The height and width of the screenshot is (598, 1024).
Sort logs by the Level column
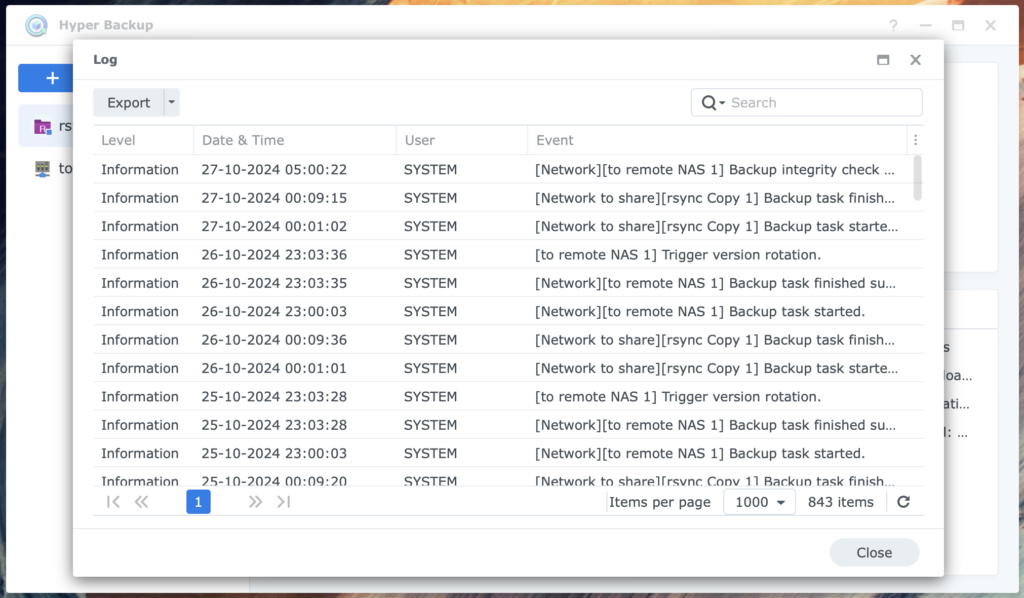pos(117,140)
